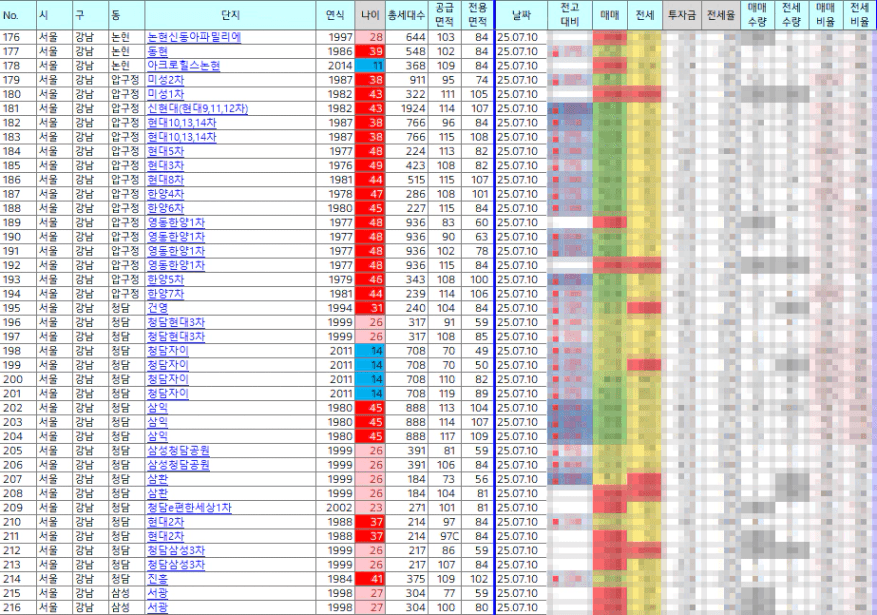The image size is (877, 615).
Task: Click household count cell 644
Action: click(407, 37)
